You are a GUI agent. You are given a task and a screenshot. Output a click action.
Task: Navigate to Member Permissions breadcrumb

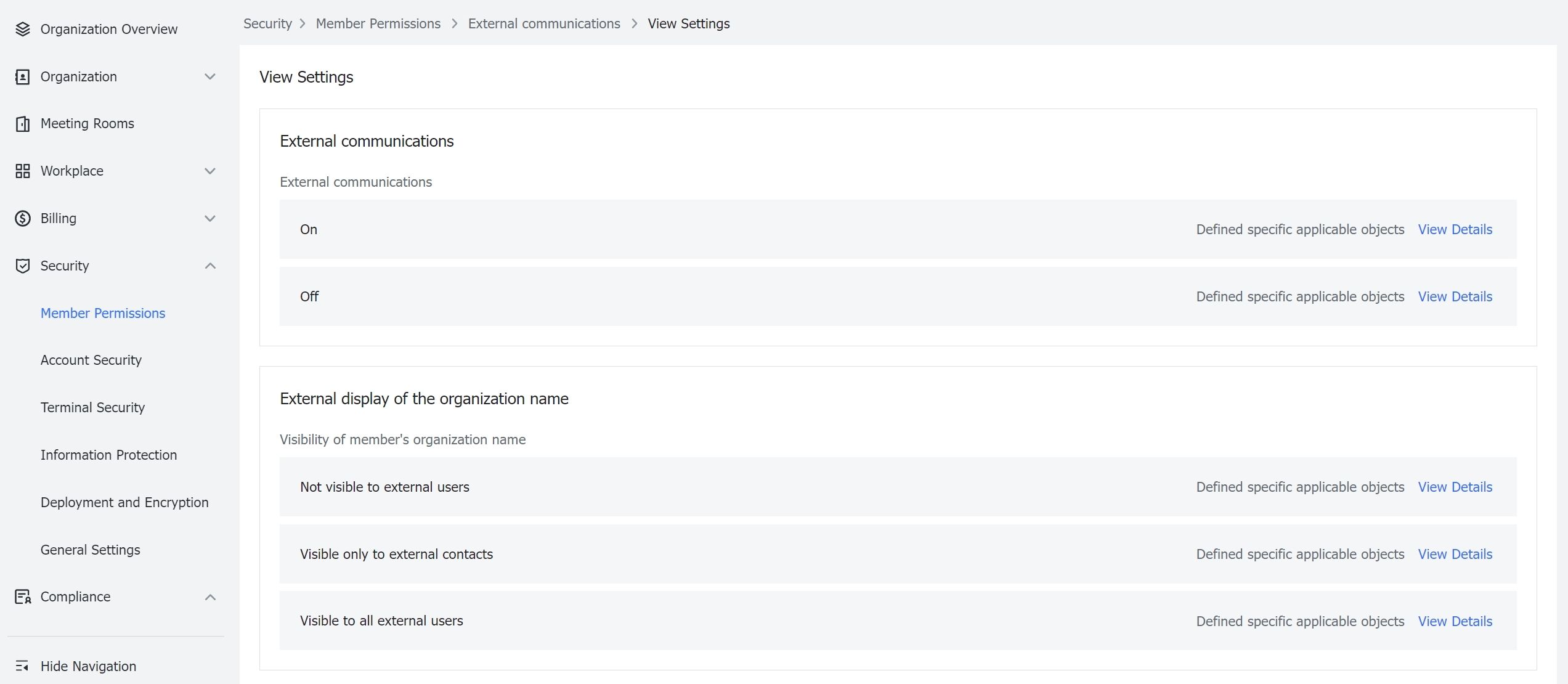pyautogui.click(x=378, y=23)
